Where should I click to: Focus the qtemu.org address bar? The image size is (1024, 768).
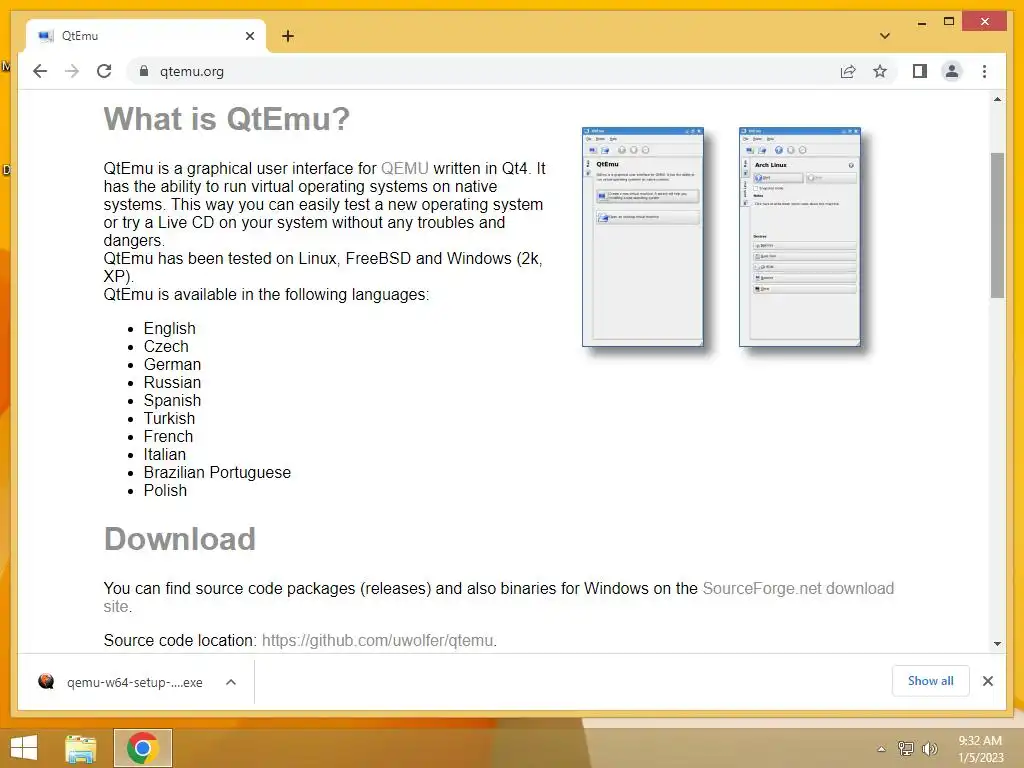pyautogui.click(x=483, y=71)
